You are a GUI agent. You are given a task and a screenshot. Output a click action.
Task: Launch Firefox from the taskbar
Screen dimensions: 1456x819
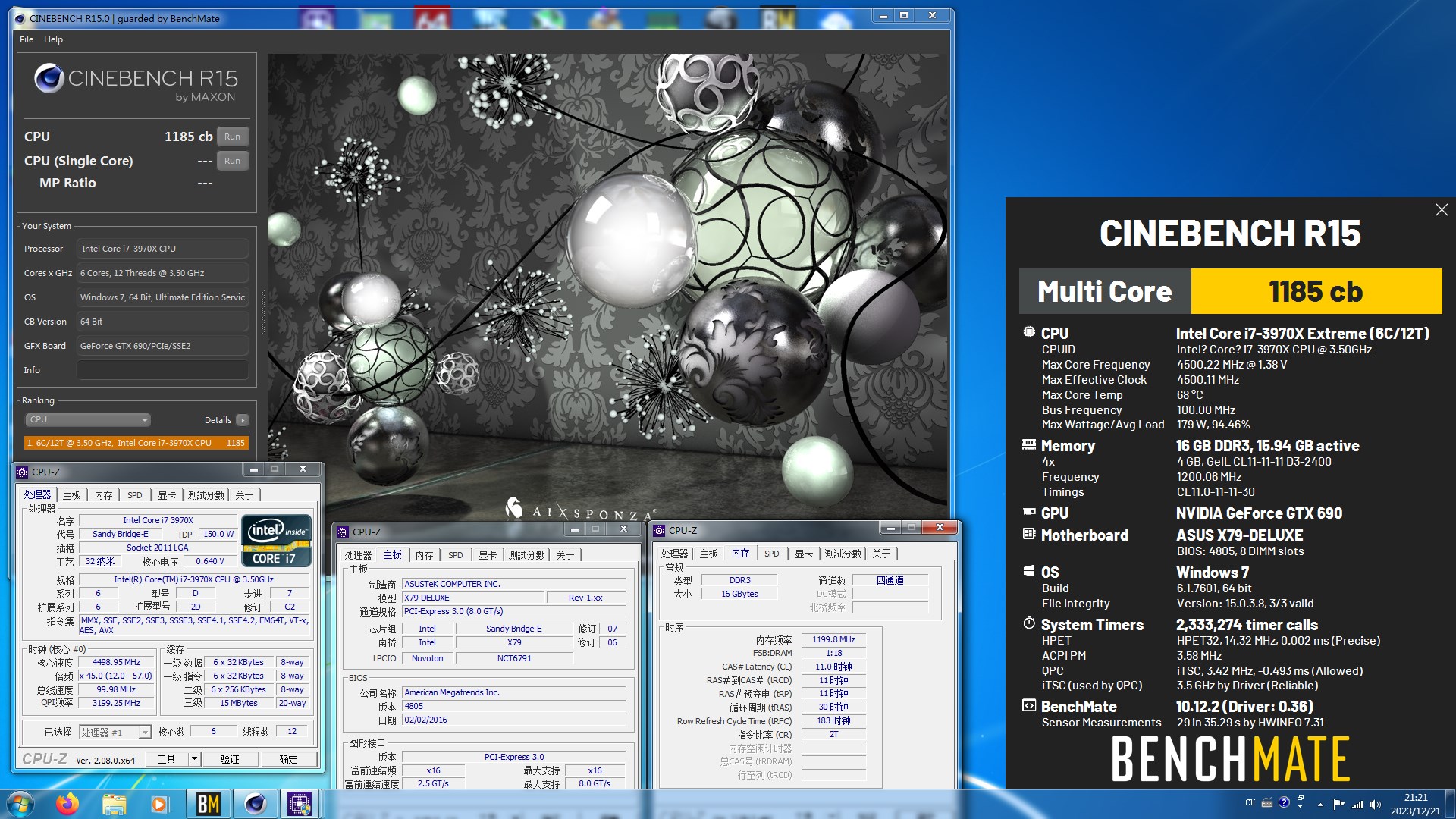(68, 804)
